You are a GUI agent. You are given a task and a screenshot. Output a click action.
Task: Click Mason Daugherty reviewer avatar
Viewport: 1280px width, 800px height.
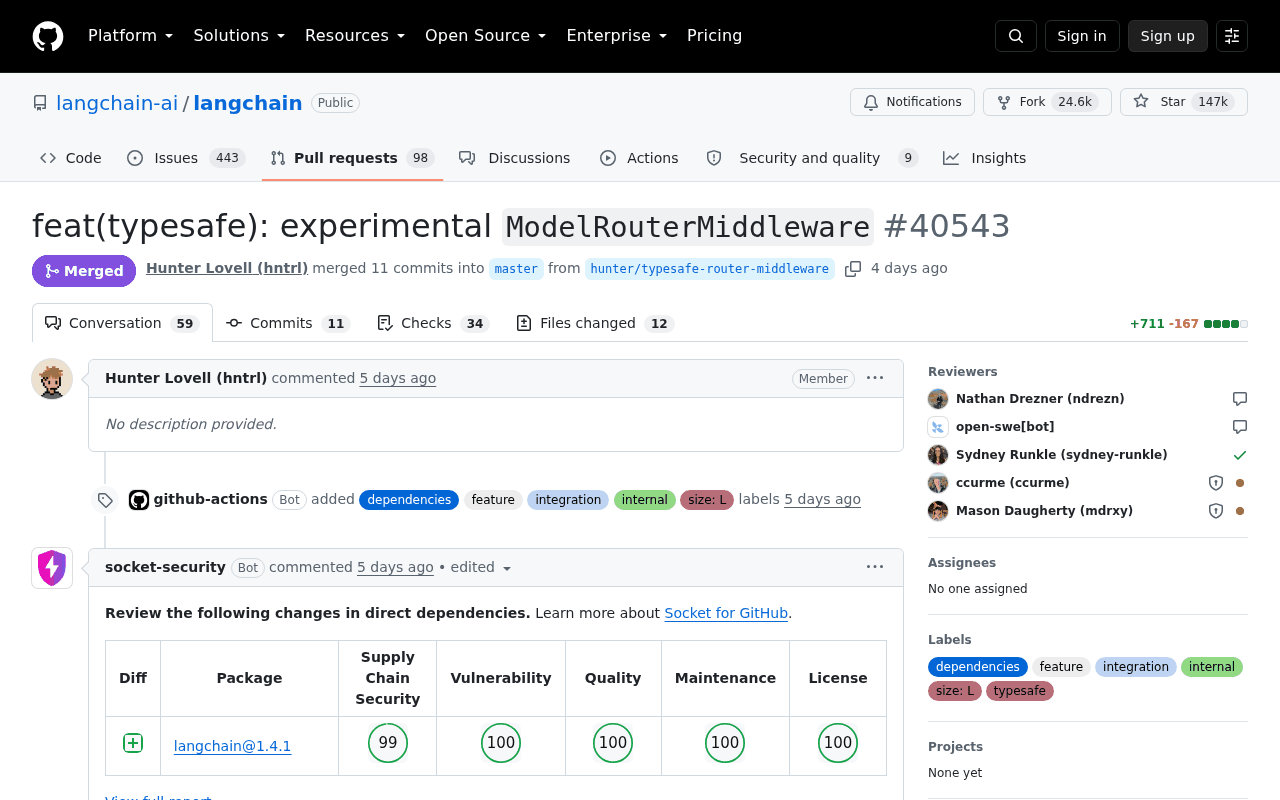coord(938,511)
